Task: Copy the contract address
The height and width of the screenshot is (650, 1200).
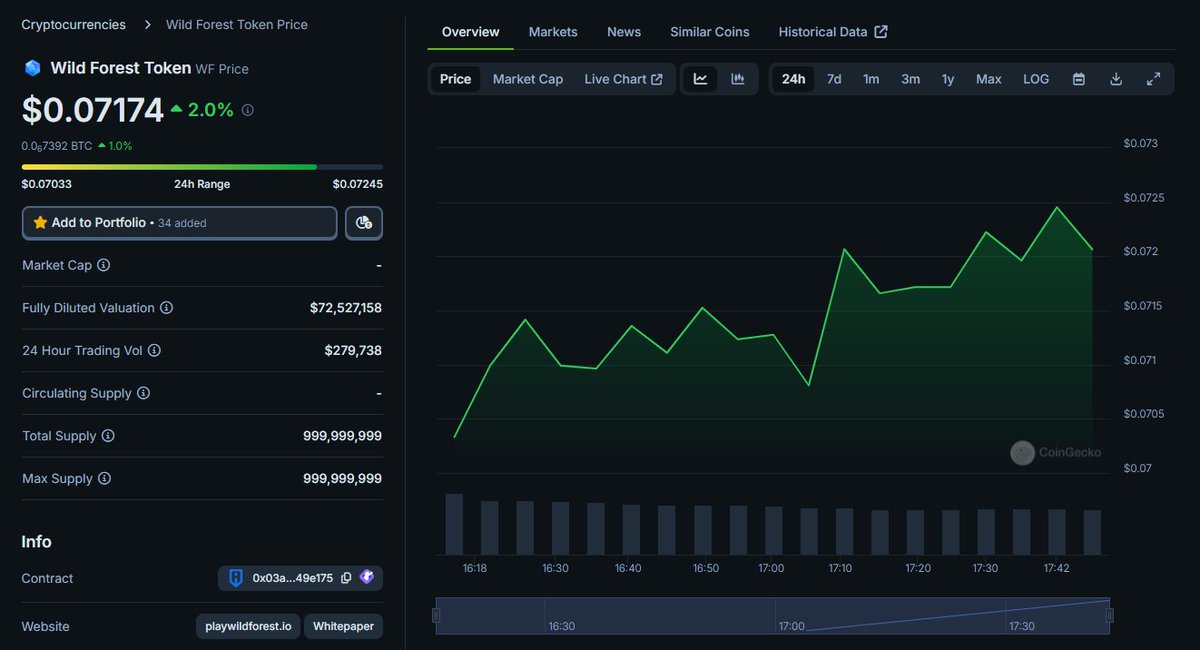Action: click(346, 578)
